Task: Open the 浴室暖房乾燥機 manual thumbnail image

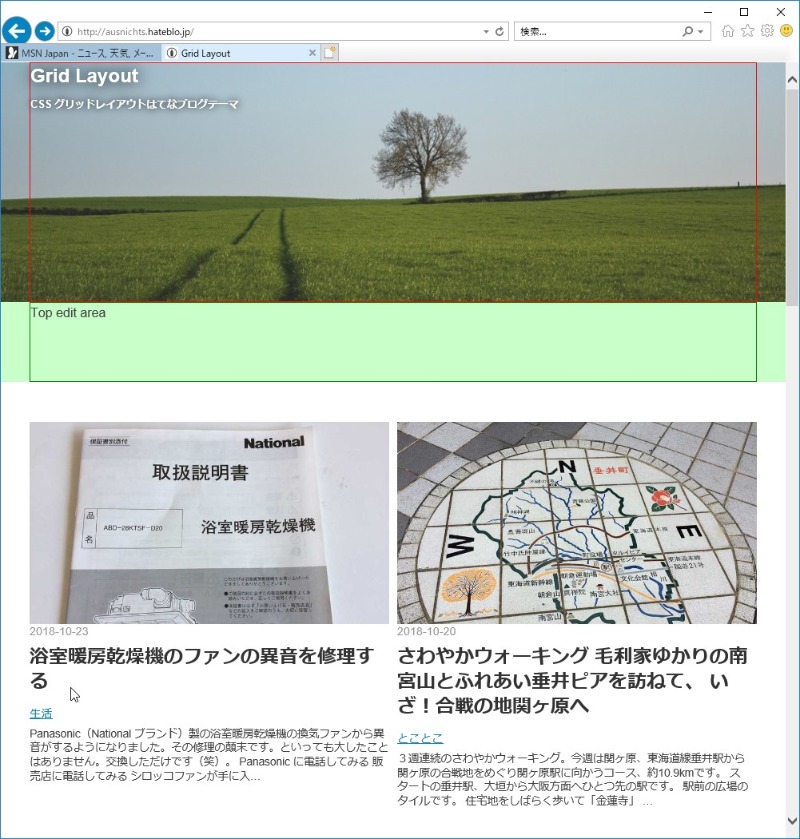Action: pos(209,522)
